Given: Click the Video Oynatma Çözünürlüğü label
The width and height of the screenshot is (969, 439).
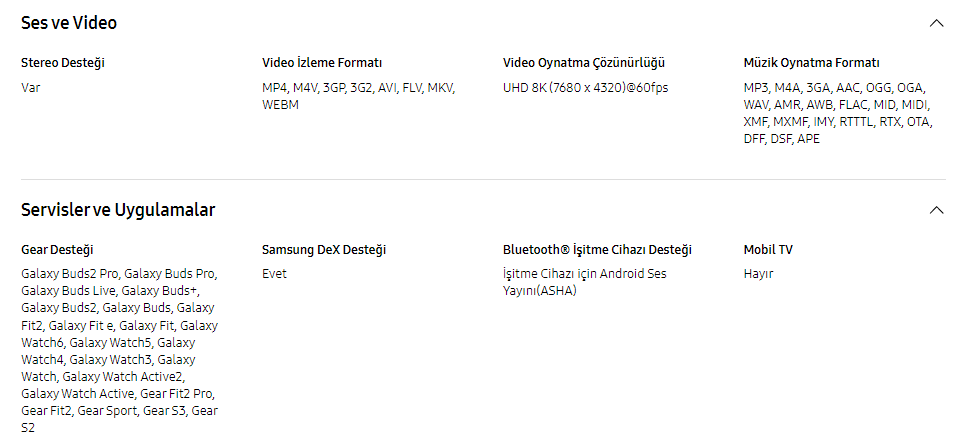Looking at the screenshot, I should (x=584, y=63).
